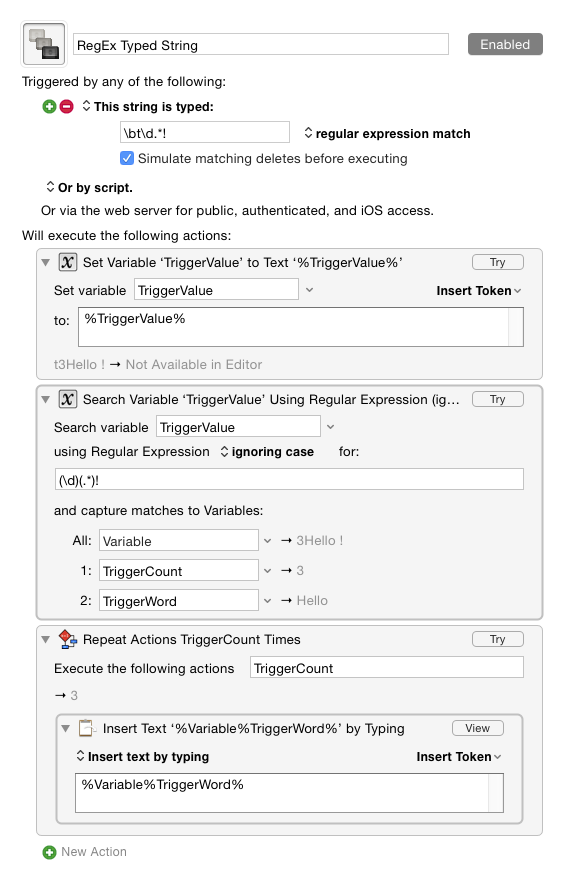Open Insert Token menu in Insert Text
564x880 pixels.
pyautogui.click(x=458, y=757)
